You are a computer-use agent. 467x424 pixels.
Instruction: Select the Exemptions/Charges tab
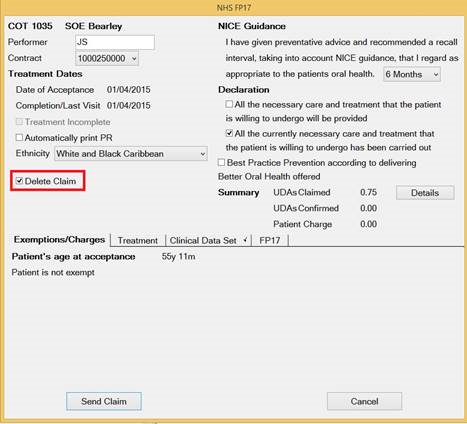click(x=59, y=240)
